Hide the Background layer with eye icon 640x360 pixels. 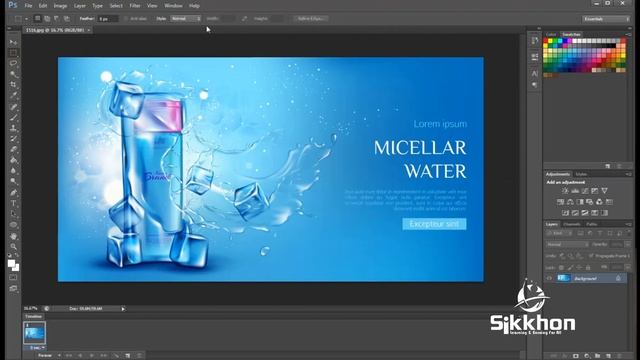pos(549,278)
